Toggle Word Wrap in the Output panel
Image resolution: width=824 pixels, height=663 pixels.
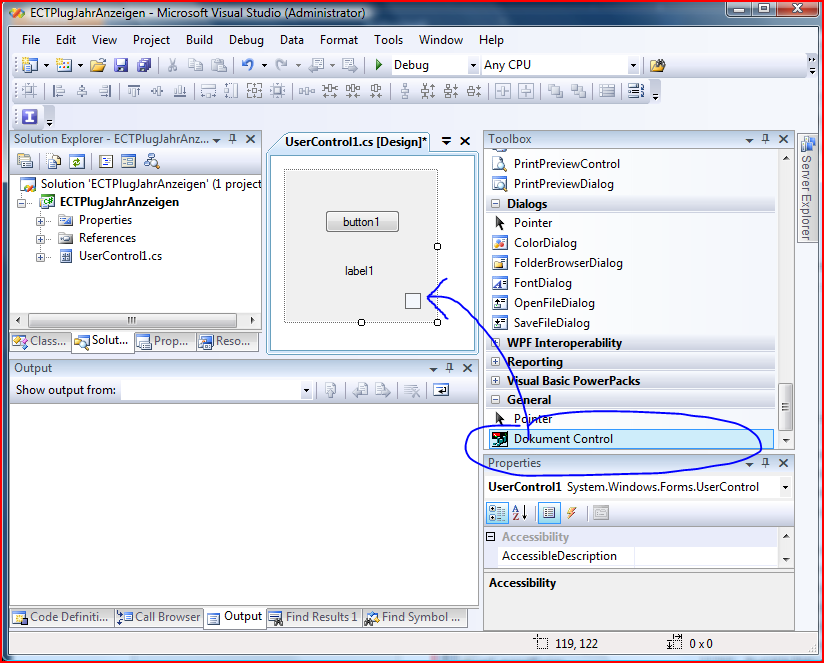click(x=441, y=390)
